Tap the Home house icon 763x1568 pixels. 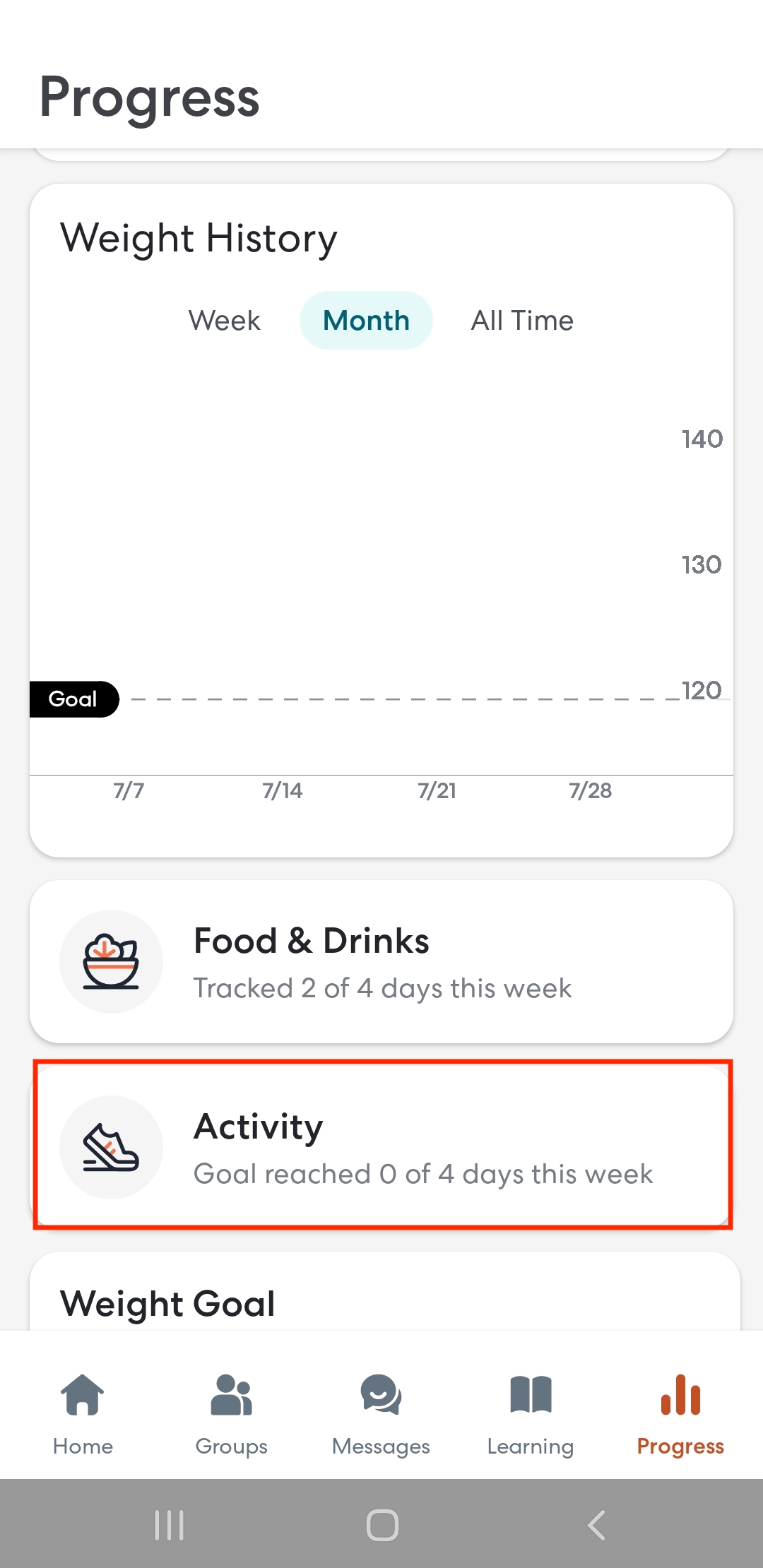(x=83, y=1395)
